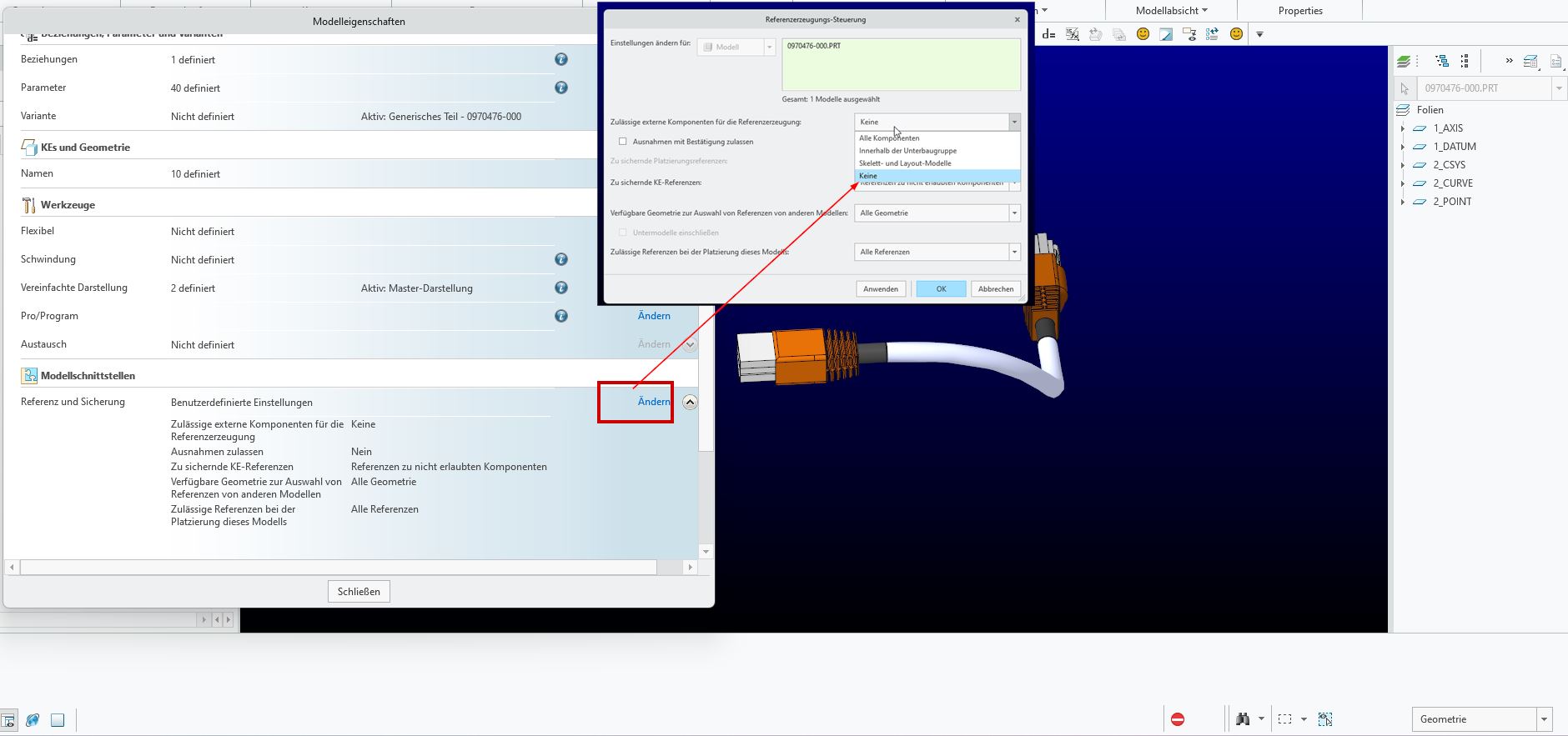Click the list-with-arrows switch icon in the toolbar

click(1213, 34)
